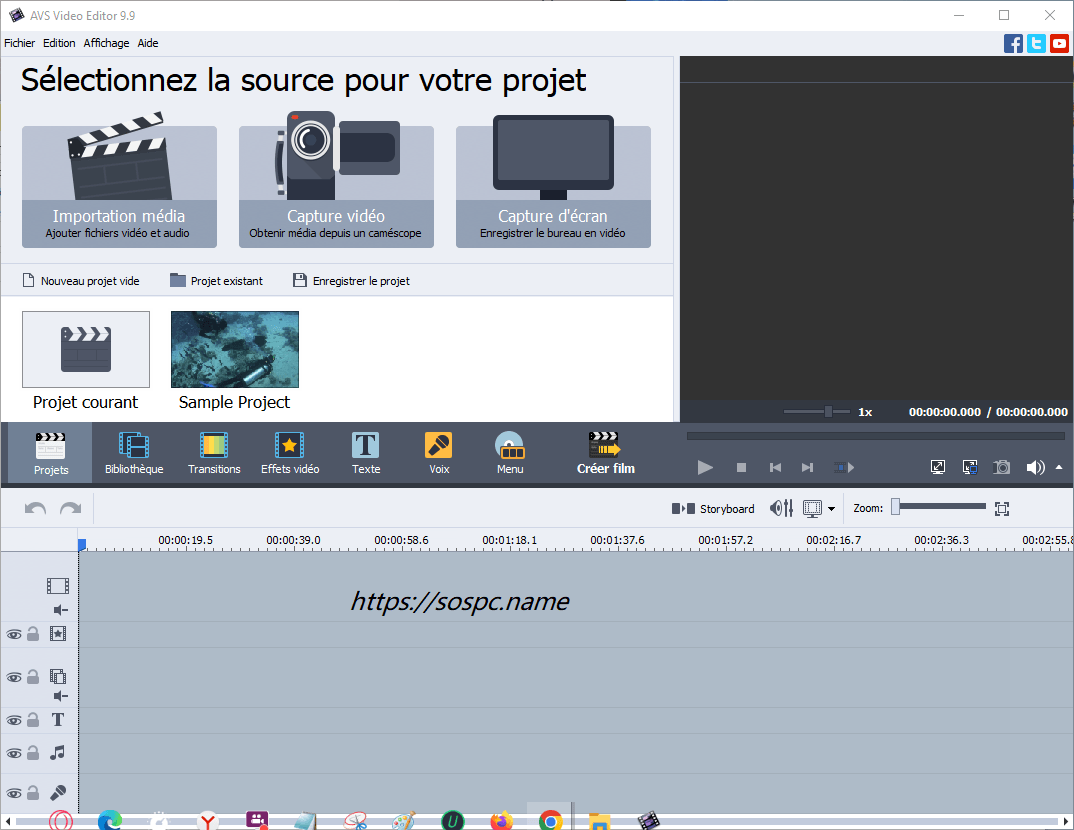Mute the preview with the speaker icon
1074x830 pixels.
(x=1035, y=467)
